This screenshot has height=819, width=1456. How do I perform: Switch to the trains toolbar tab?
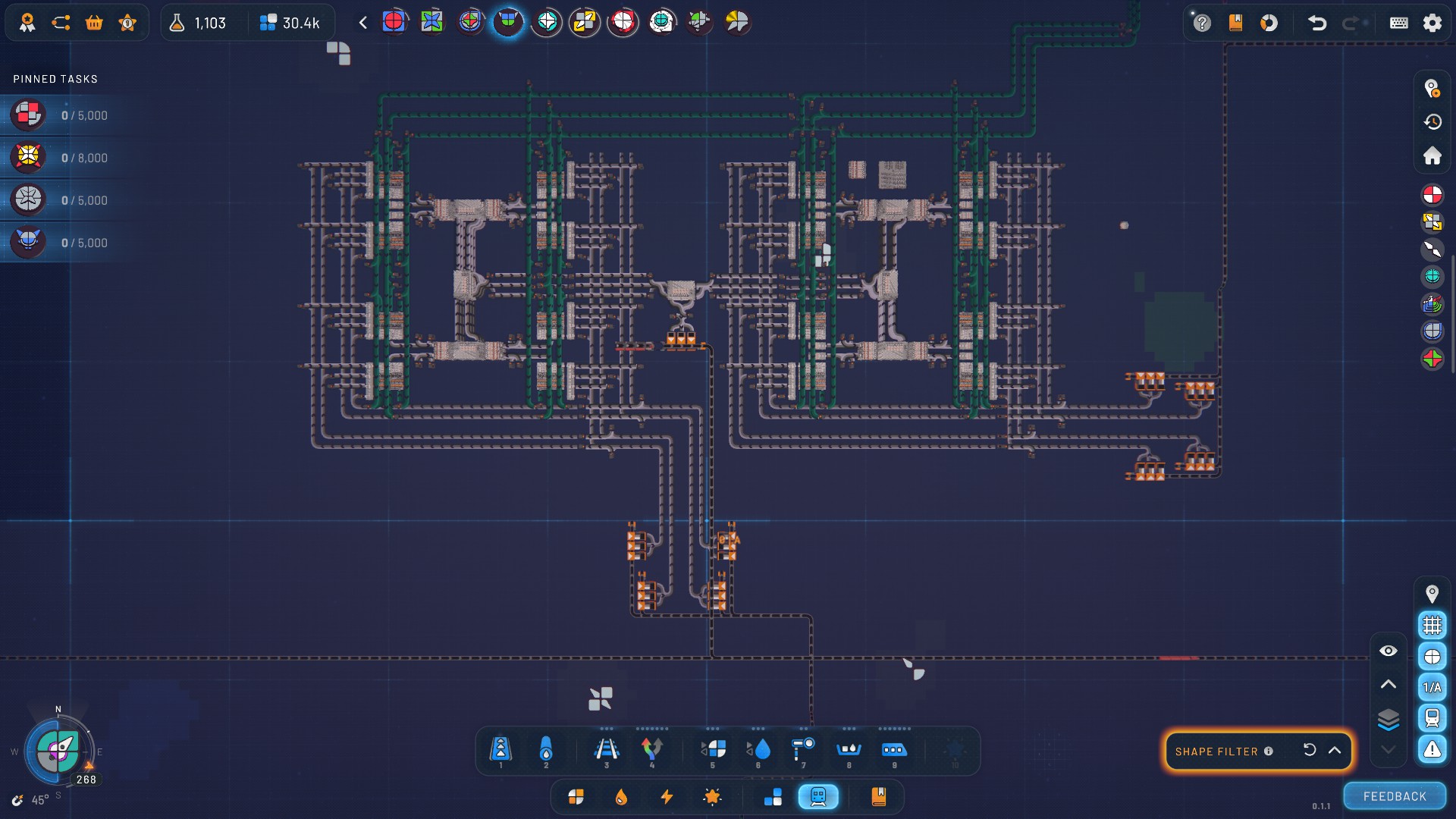coord(817,797)
